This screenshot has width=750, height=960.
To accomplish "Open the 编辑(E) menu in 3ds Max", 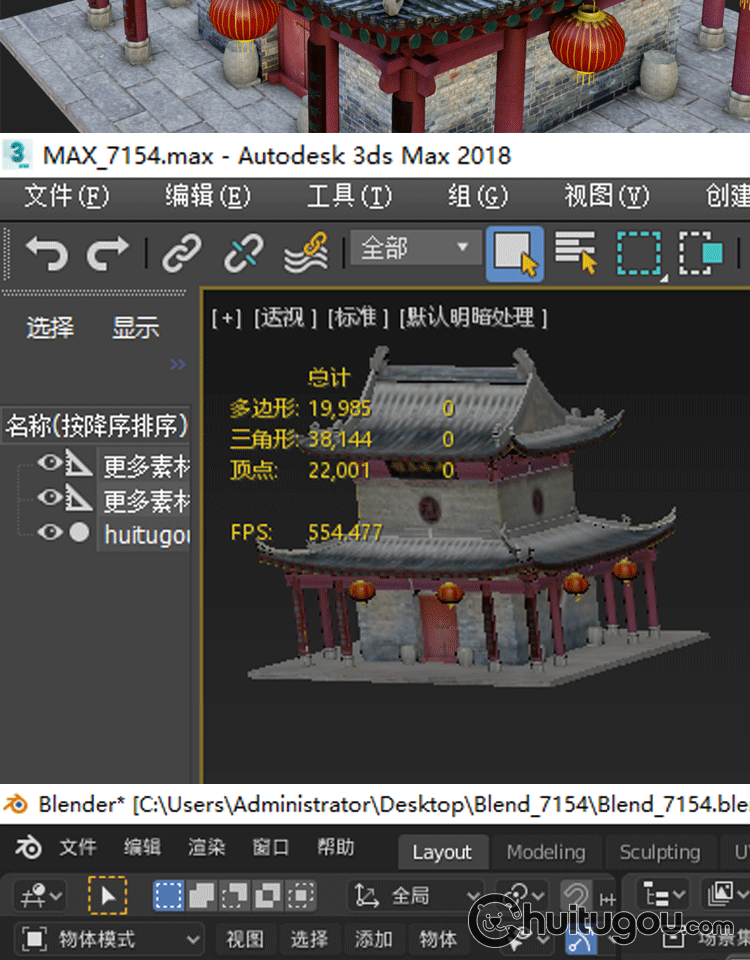I will tap(207, 196).
